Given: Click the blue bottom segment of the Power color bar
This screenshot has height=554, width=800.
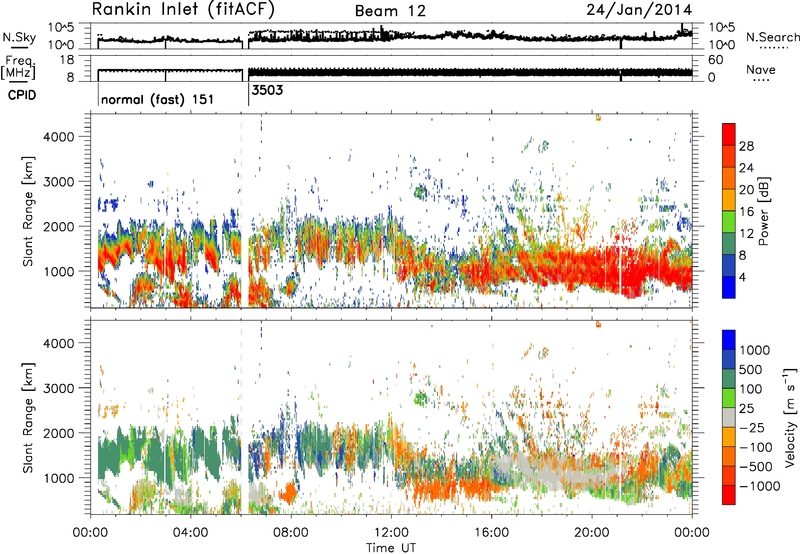Looking at the screenshot, I should coord(729,287).
